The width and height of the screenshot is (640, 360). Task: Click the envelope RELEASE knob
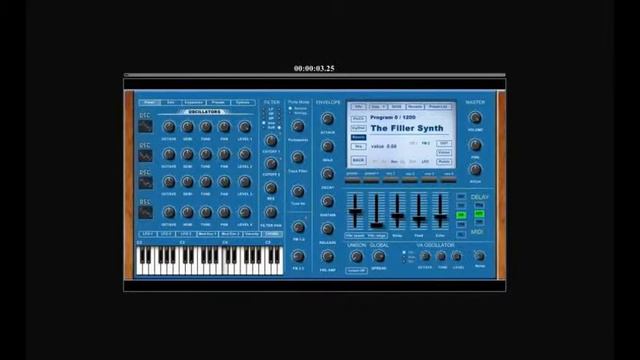(x=327, y=229)
